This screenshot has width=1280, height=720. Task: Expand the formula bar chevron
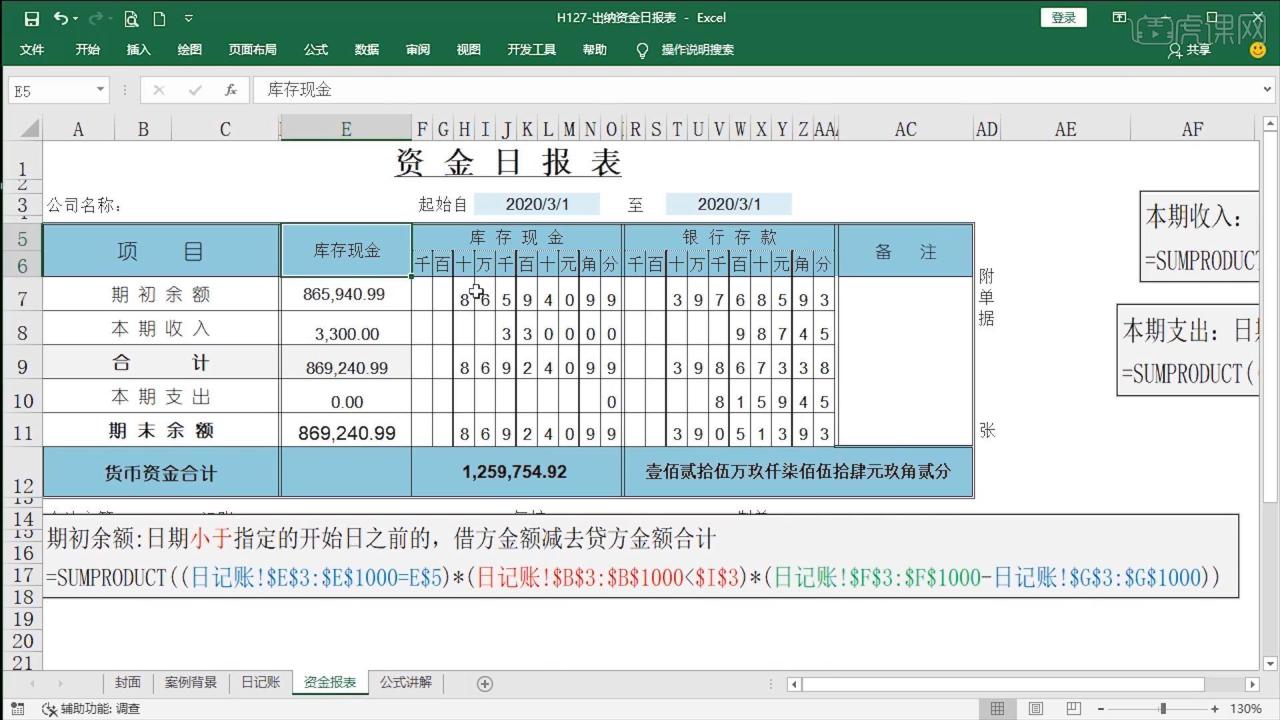coord(1269,90)
